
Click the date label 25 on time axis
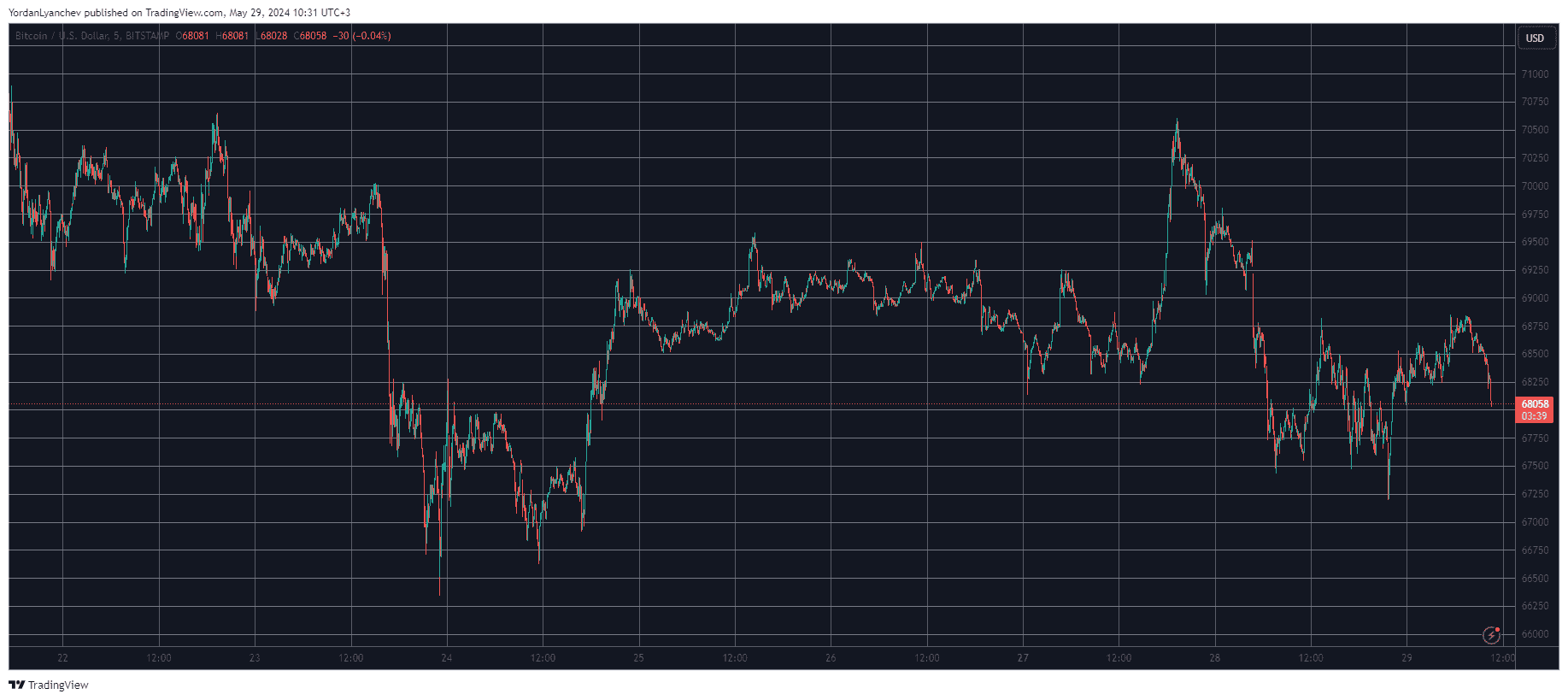639,658
